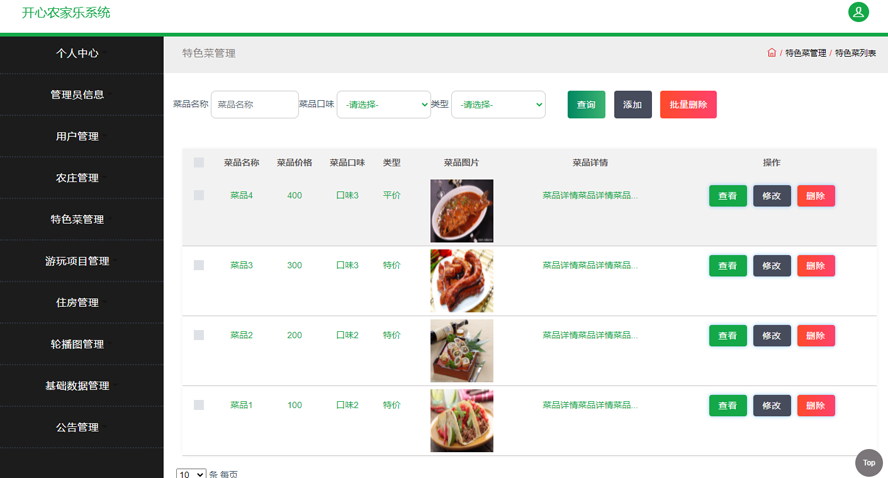Click 修改 for 菜品3
This screenshot has width=888, height=478.
(x=772, y=266)
